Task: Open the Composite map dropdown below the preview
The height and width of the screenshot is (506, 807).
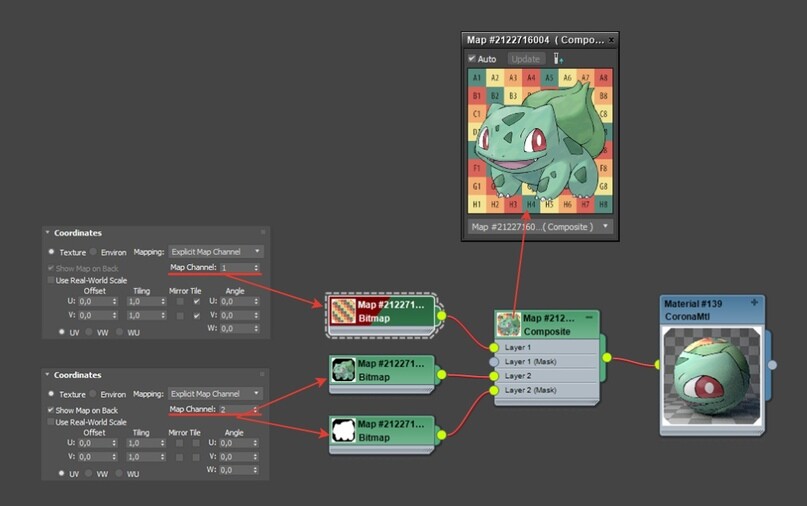Action: [x=539, y=226]
